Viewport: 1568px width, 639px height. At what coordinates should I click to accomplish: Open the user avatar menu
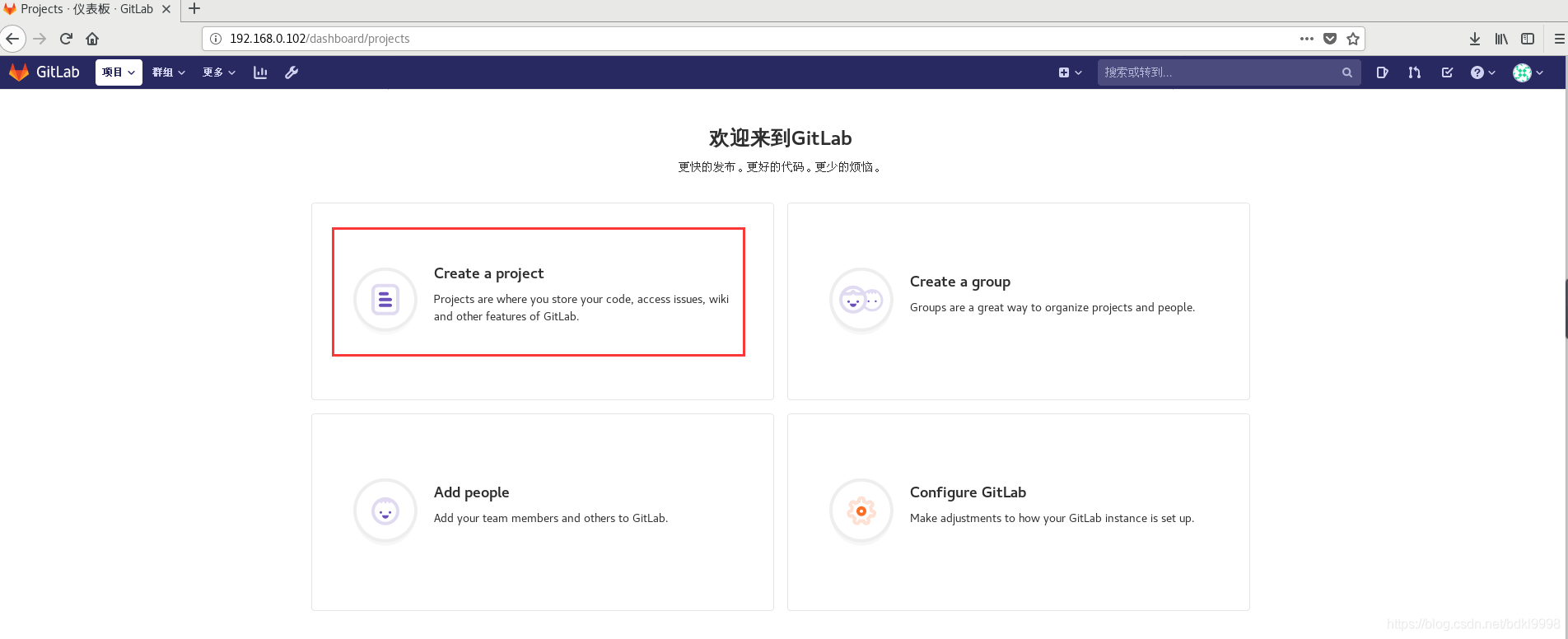(x=1528, y=72)
